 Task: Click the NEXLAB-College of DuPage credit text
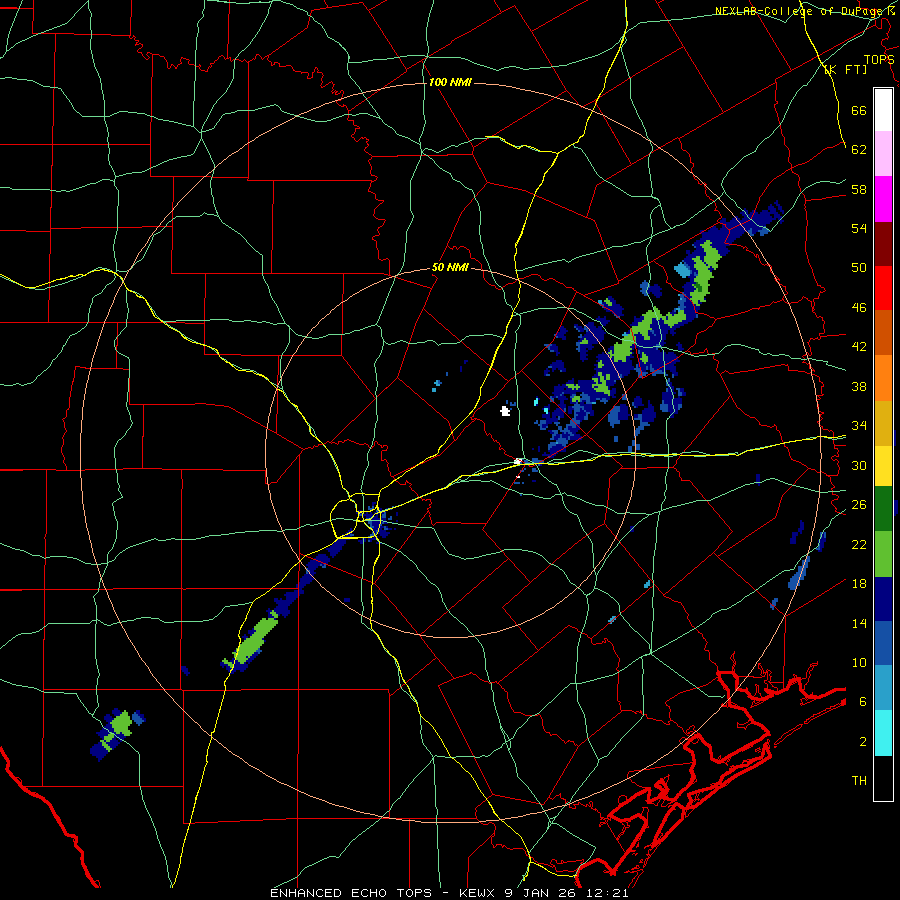pyautogui.click(x=805, y=11)
